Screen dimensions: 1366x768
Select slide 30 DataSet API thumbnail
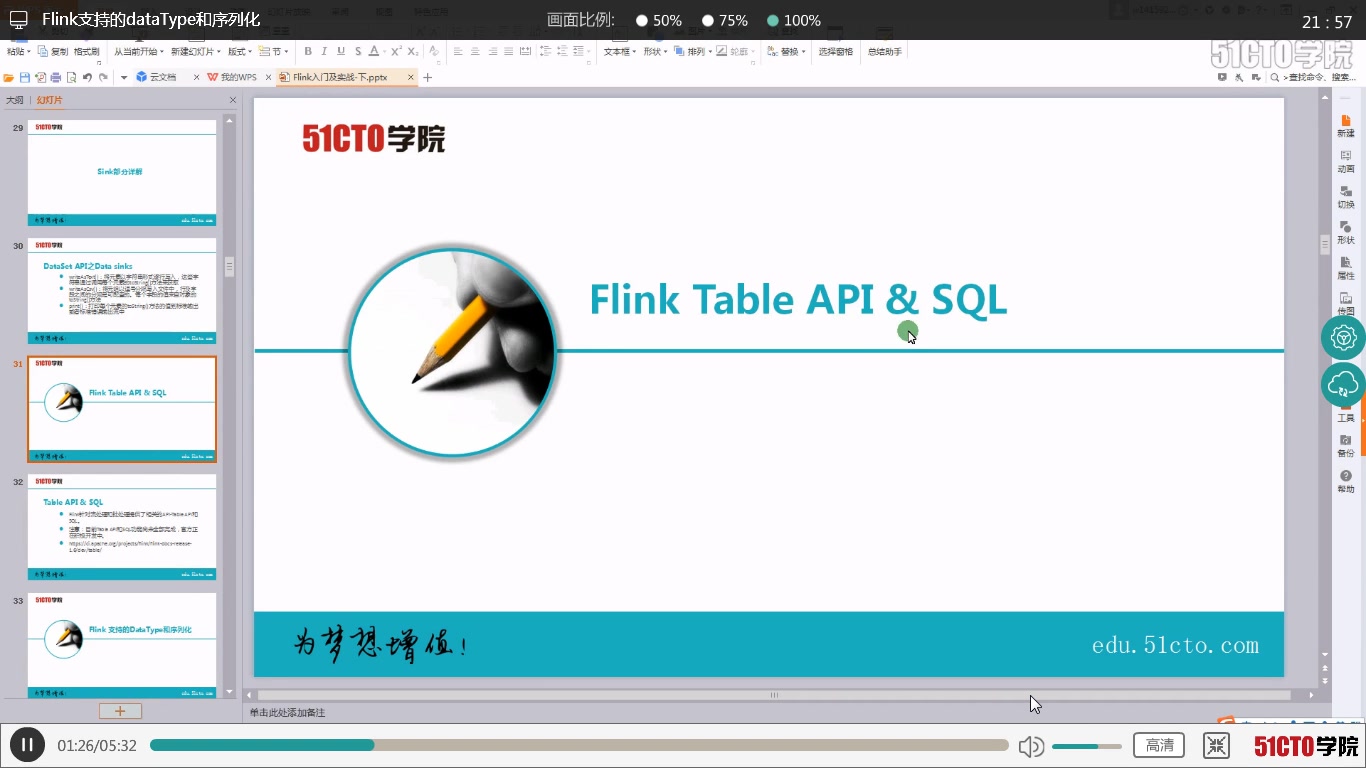coord(122,291)
